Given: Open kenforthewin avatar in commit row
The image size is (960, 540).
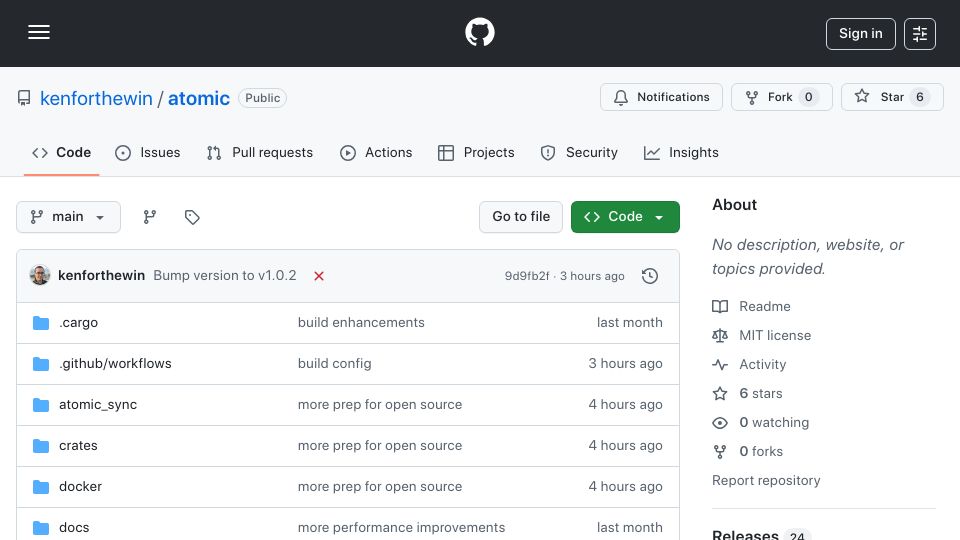Looking at the screenshot, I should (40, 276).
